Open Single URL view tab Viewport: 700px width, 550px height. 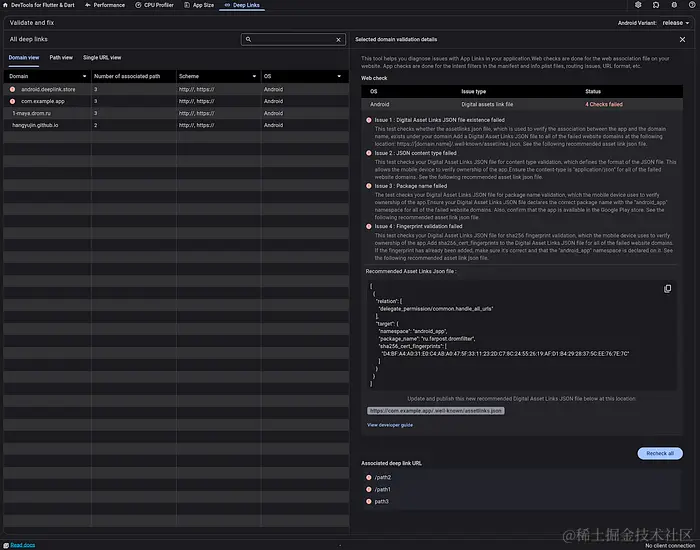tap(102, 58)
